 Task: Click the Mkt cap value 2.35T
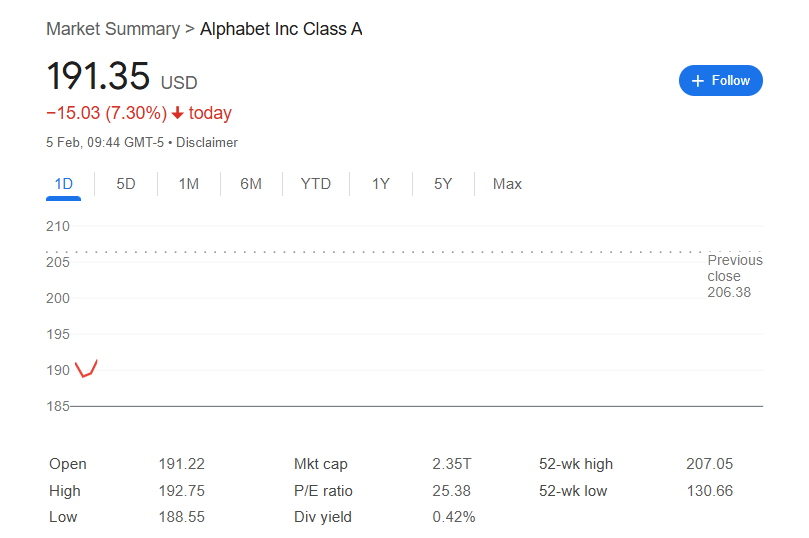451,464
